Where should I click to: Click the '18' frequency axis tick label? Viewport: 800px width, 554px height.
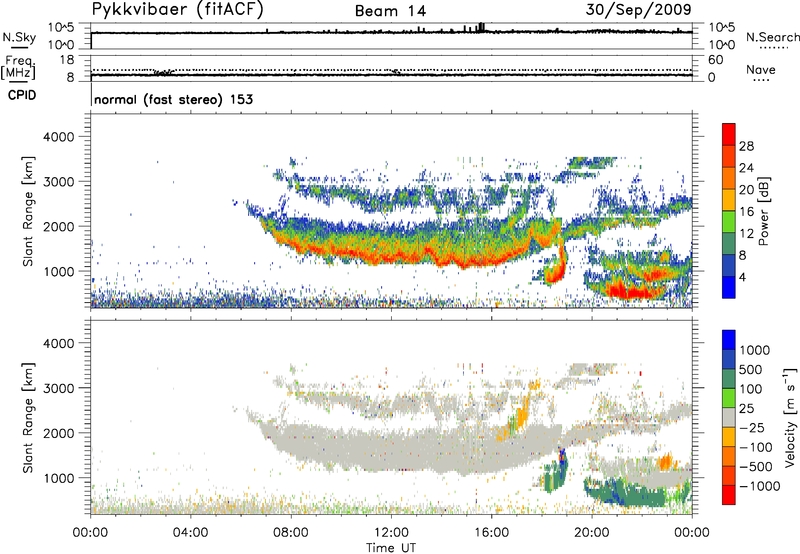[67, 60]
